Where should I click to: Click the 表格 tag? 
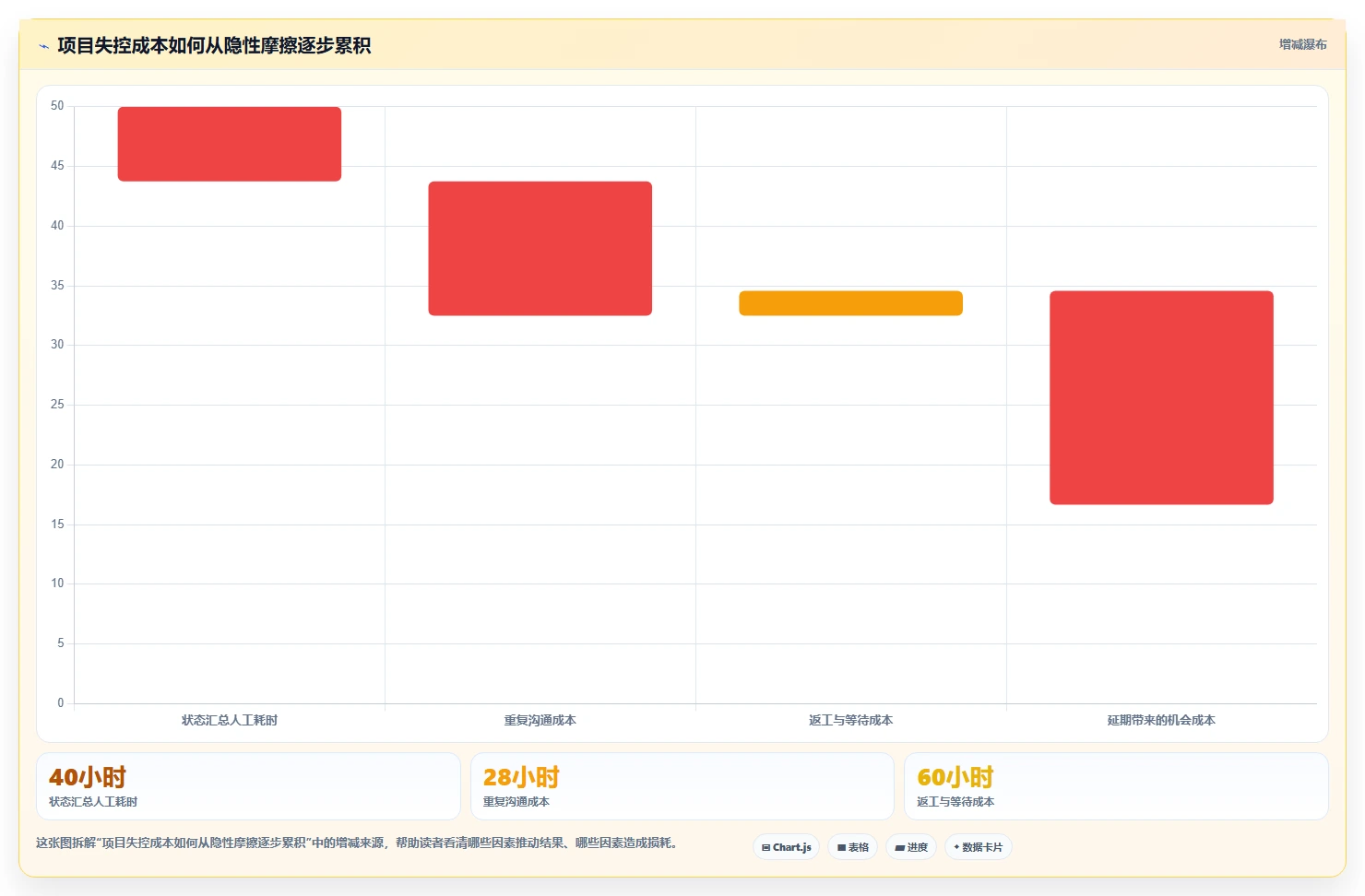click(x=853, y=847)
